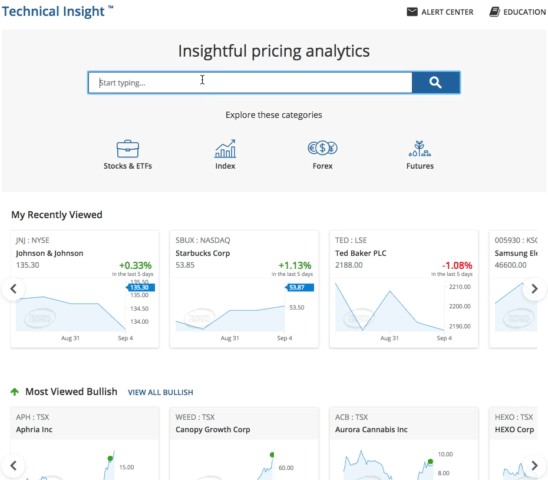Click the Futures category label

420,166
